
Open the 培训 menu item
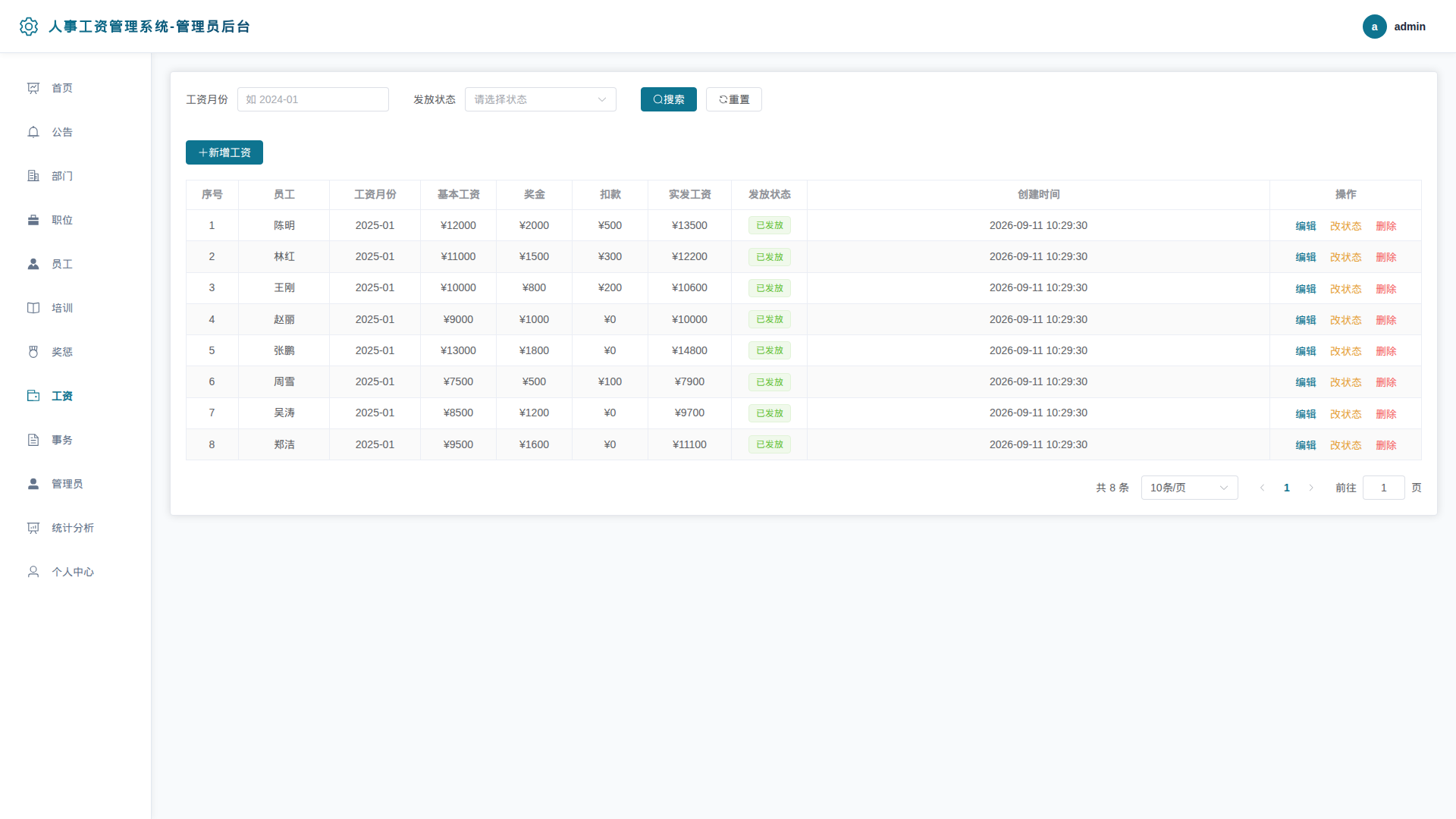76,308
